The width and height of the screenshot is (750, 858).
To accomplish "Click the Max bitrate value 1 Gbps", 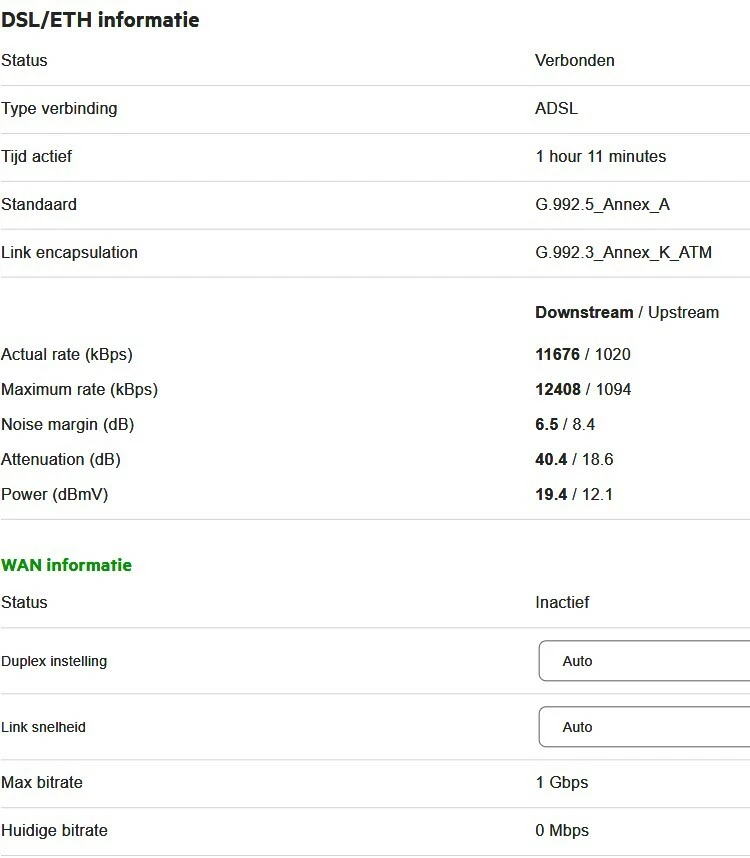I will (562, 782).
